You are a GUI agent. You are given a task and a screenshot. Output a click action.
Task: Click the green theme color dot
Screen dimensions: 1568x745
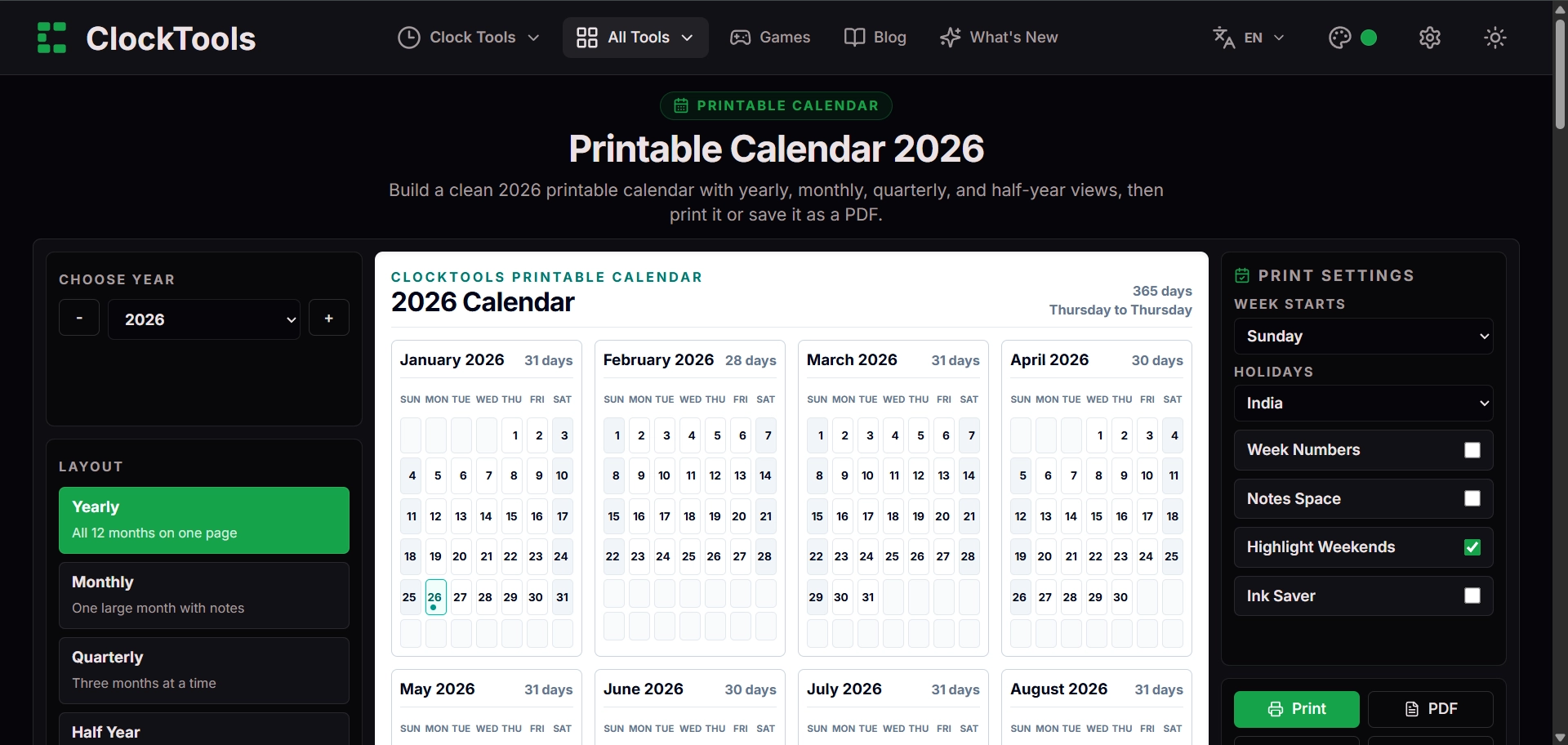(x=1370, y=38)
